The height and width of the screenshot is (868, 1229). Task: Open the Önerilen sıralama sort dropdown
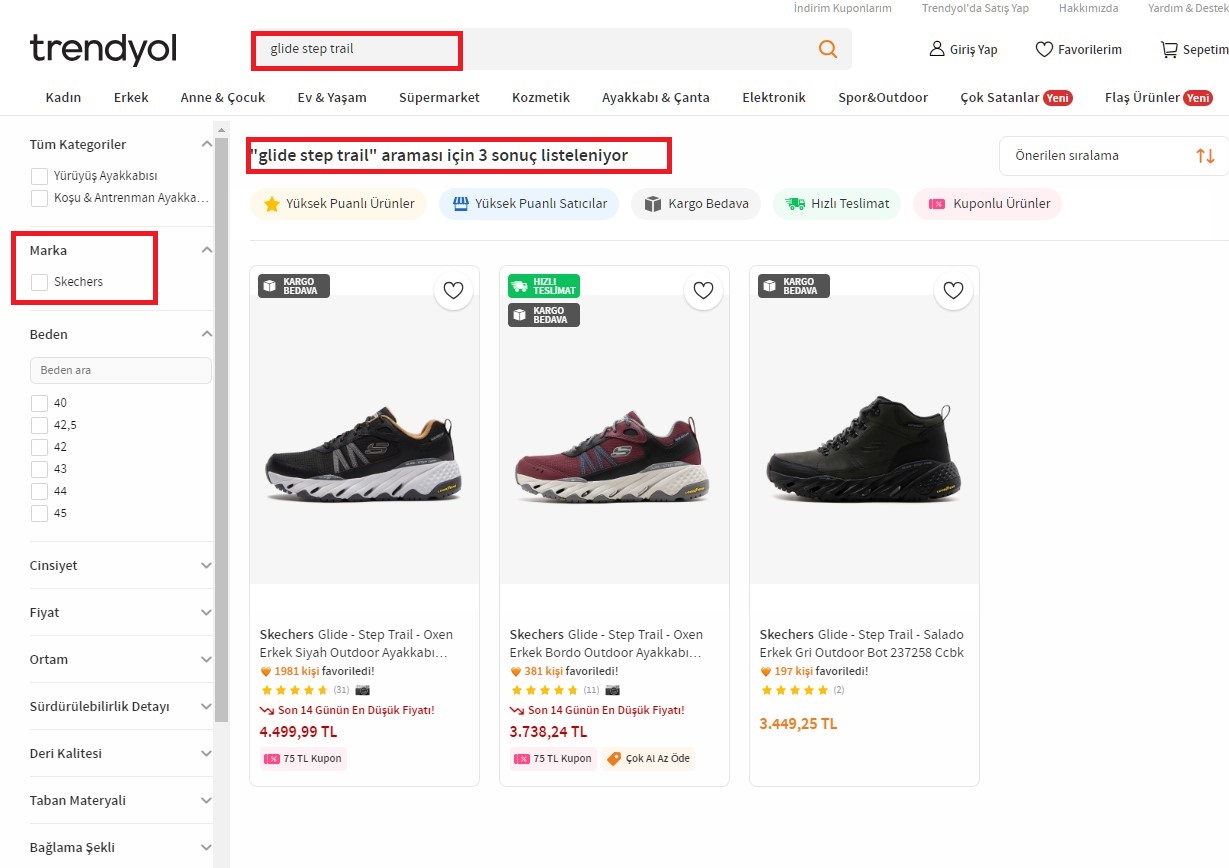1113,156
